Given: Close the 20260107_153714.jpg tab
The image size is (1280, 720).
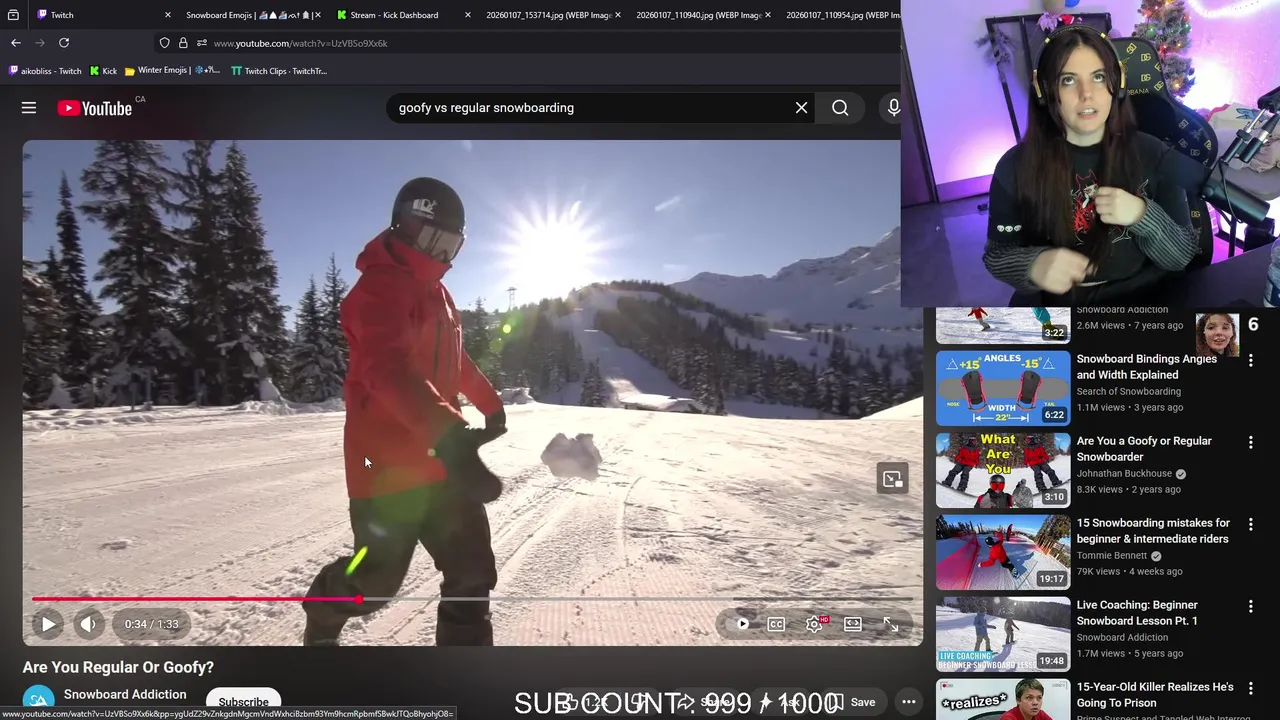Looking at the screenshot, I should [x=618, y=15].
